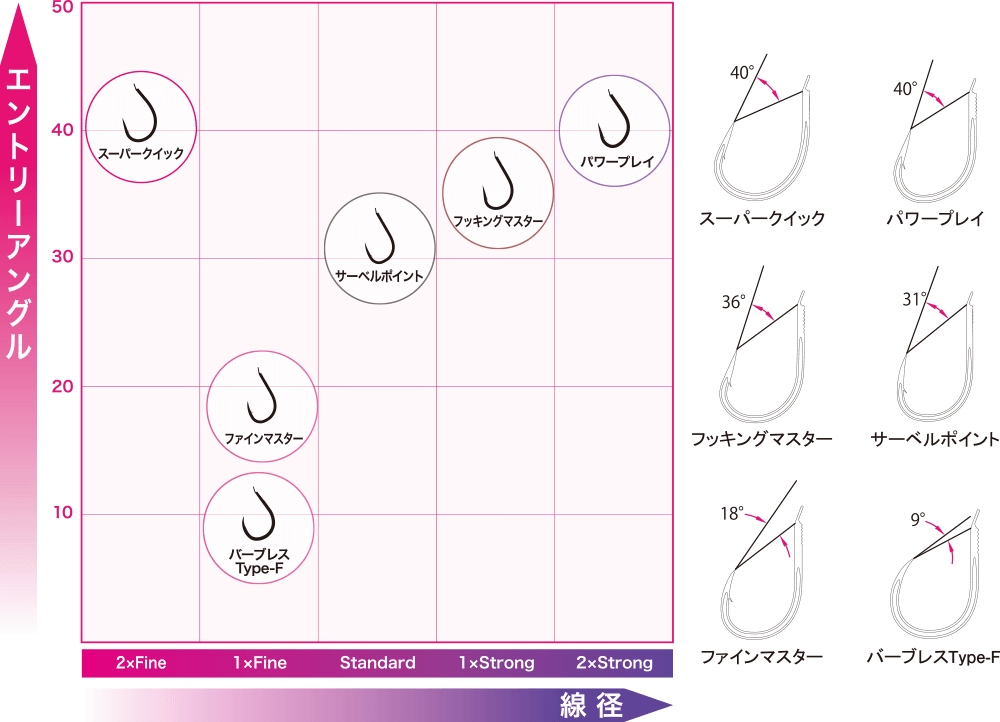Click the 2×Strong axis label
This screenshot has height=722, width=1000.
tap(615, 663)
